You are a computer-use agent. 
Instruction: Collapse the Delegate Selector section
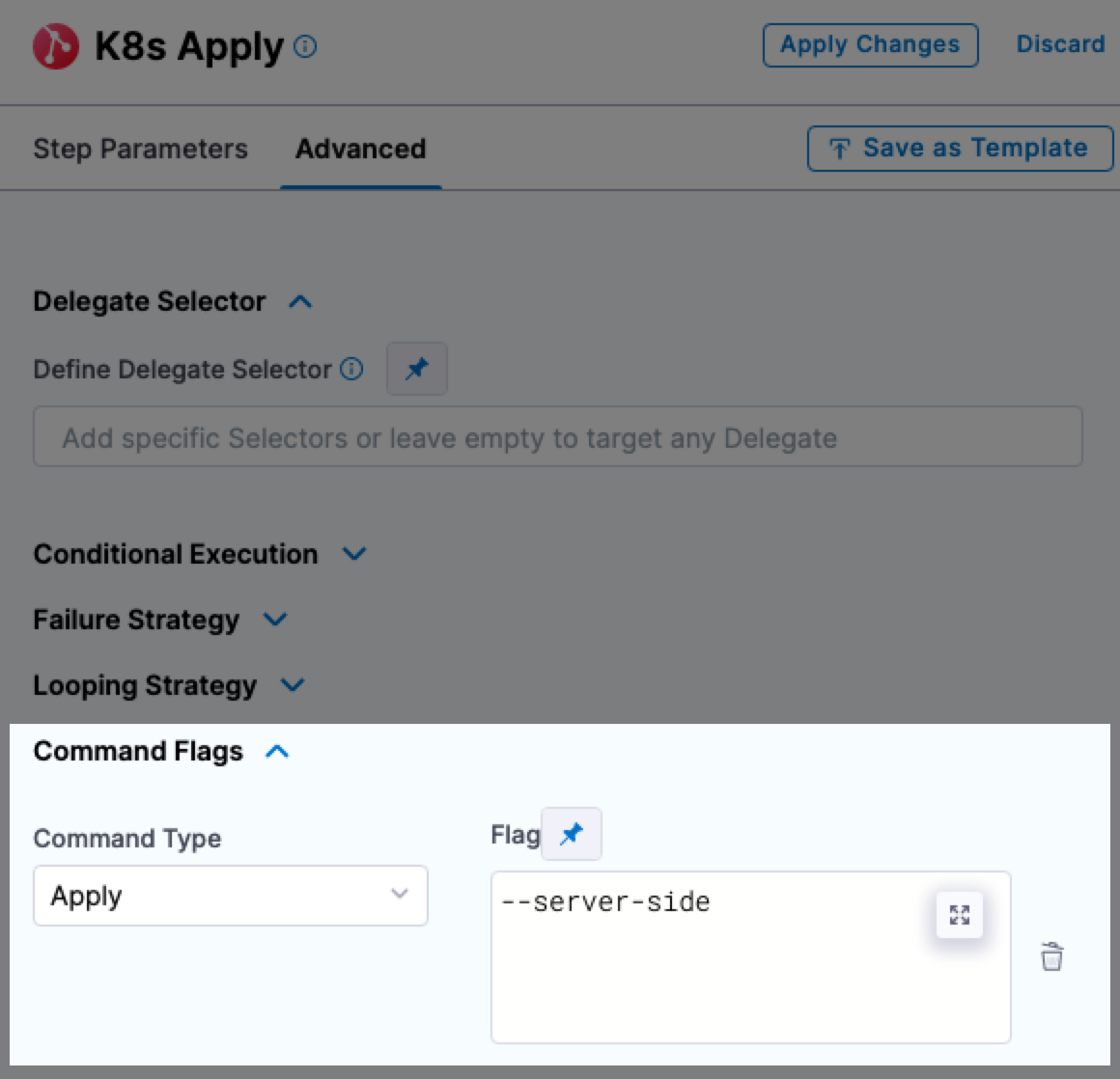(300, 302)
